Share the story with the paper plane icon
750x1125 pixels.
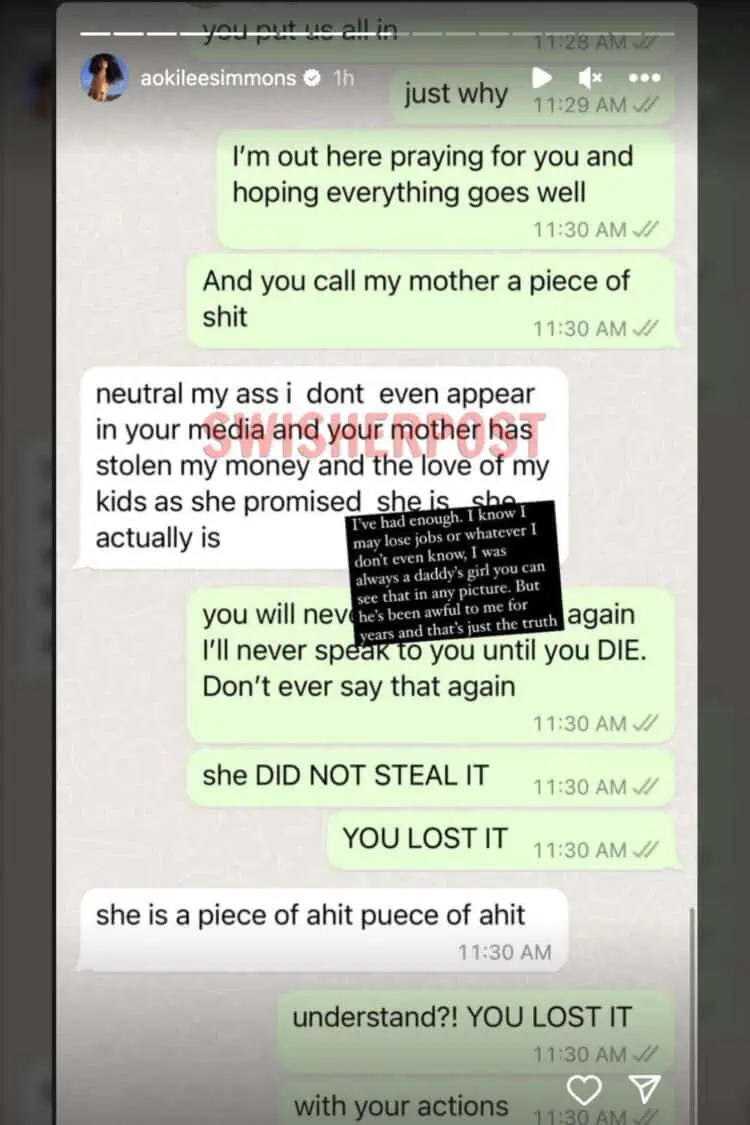[x=644, y=1089]
